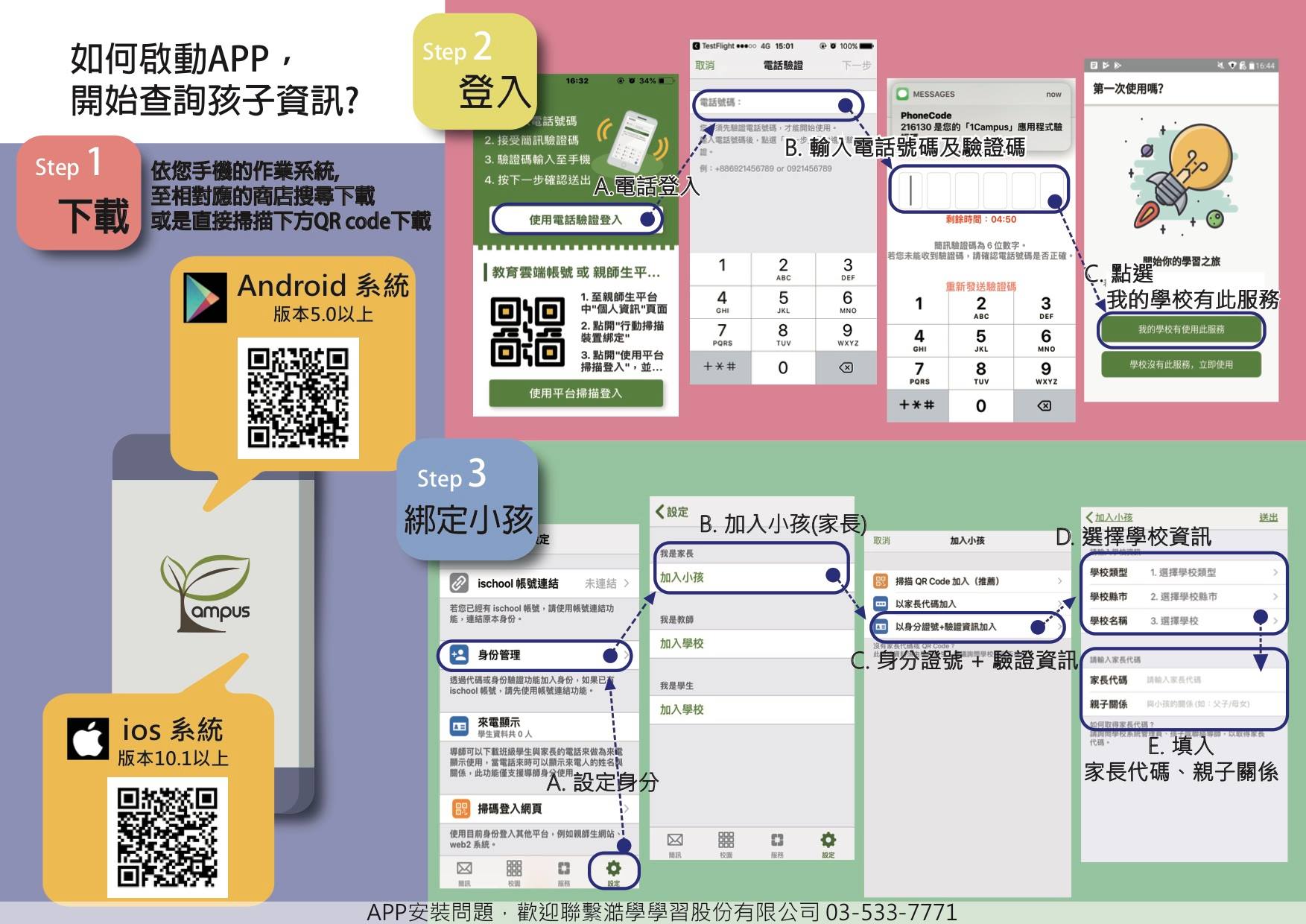1306x924 pixels.
Task: Tap 重新發送驗證碼 link
Action: 980,287
